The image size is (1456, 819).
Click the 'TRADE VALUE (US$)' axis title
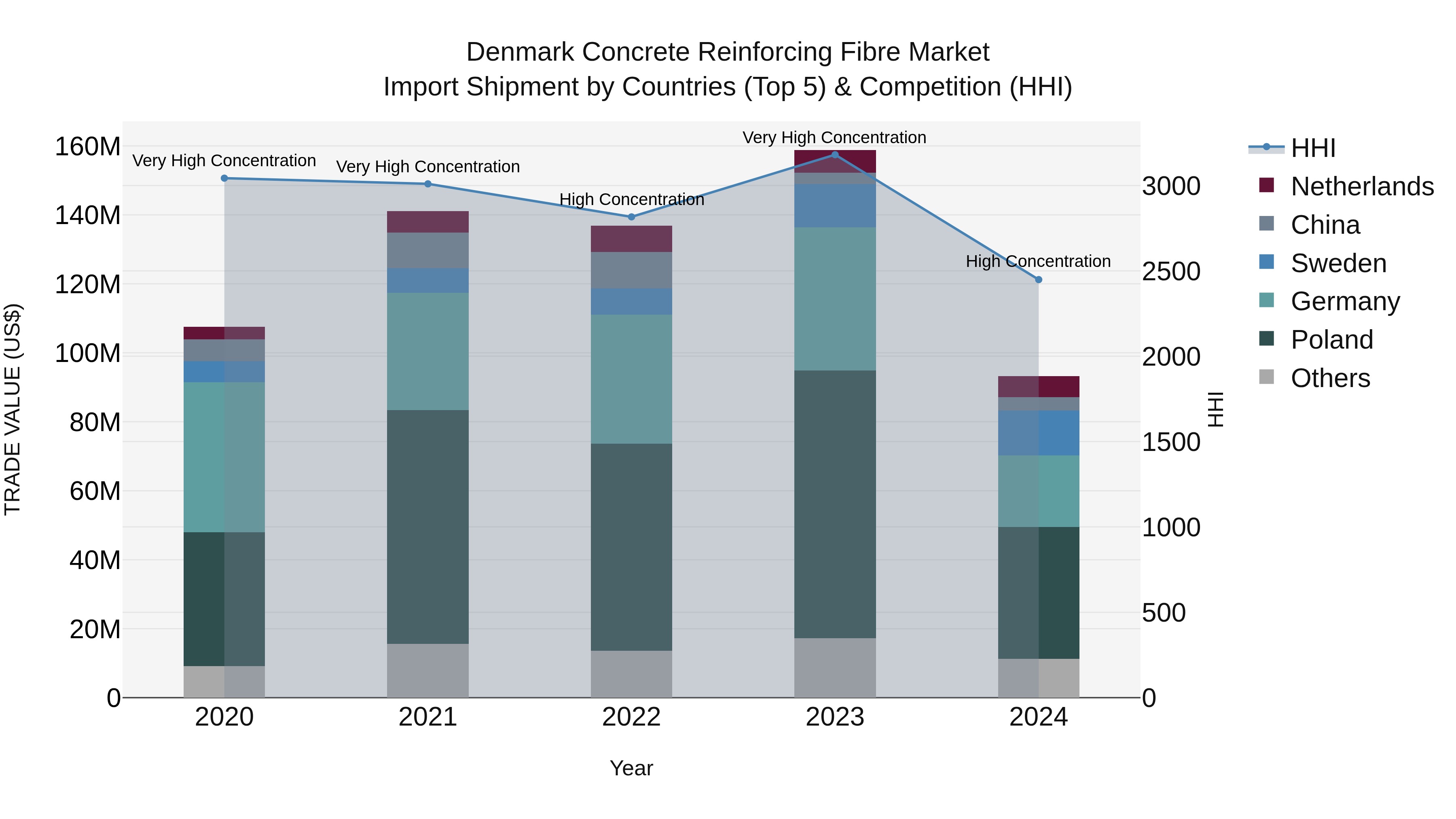pos(13,409)
